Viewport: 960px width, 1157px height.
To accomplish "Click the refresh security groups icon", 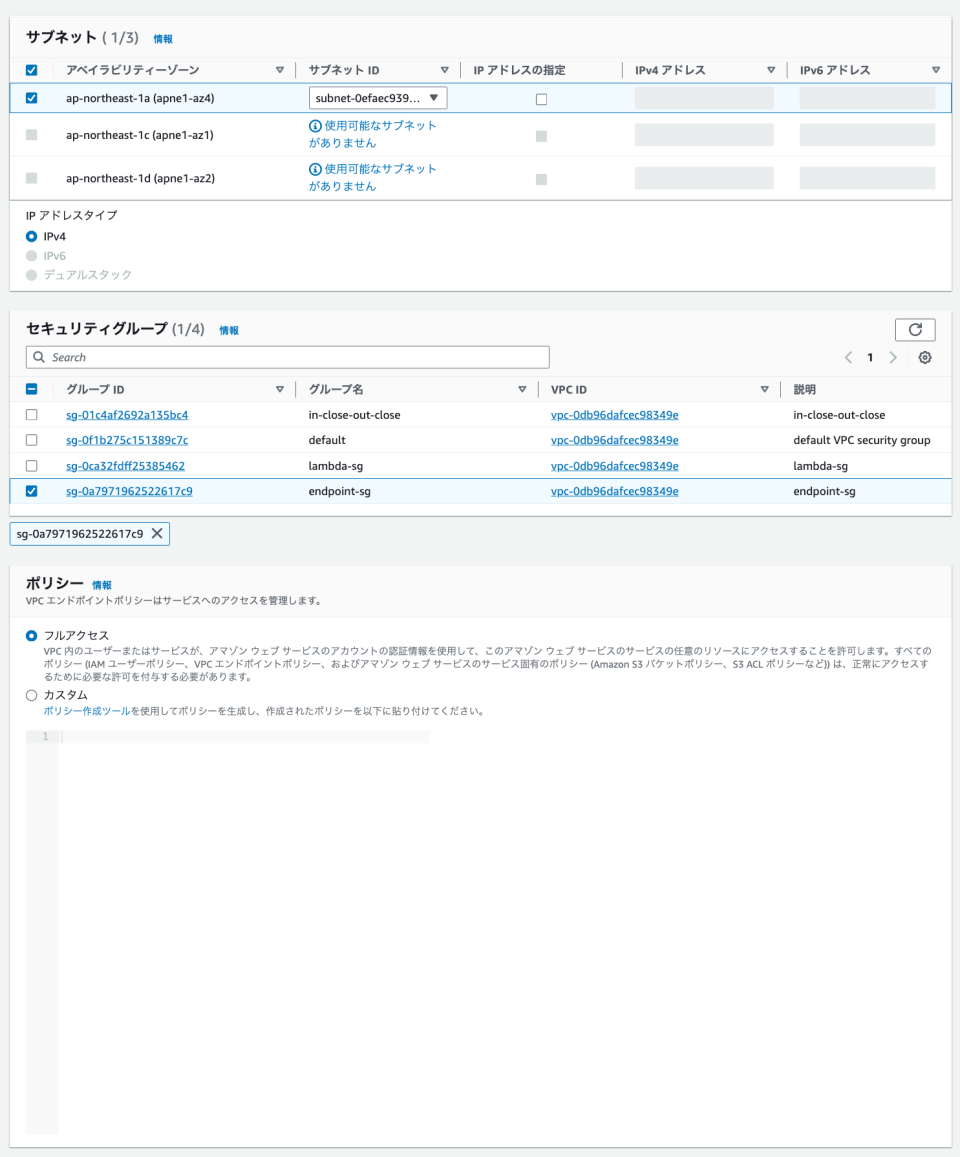I will 915,330.
